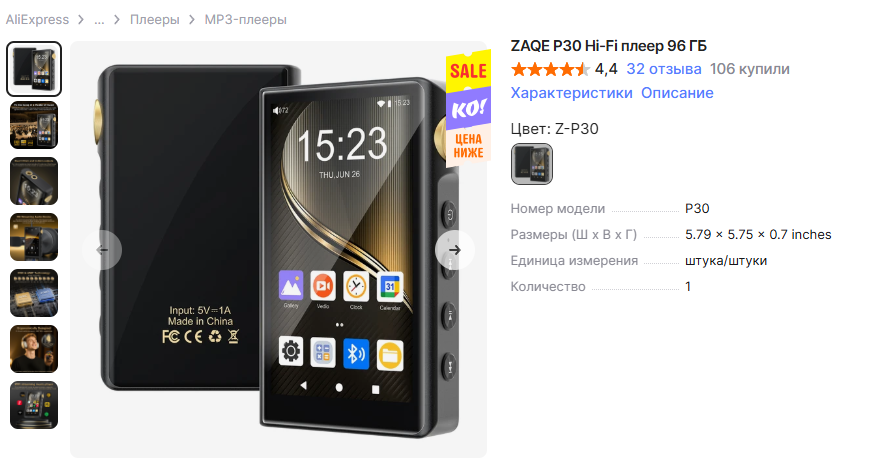
Task: Open MP3-плееры breadcrumb category
Action: (245, 20)
